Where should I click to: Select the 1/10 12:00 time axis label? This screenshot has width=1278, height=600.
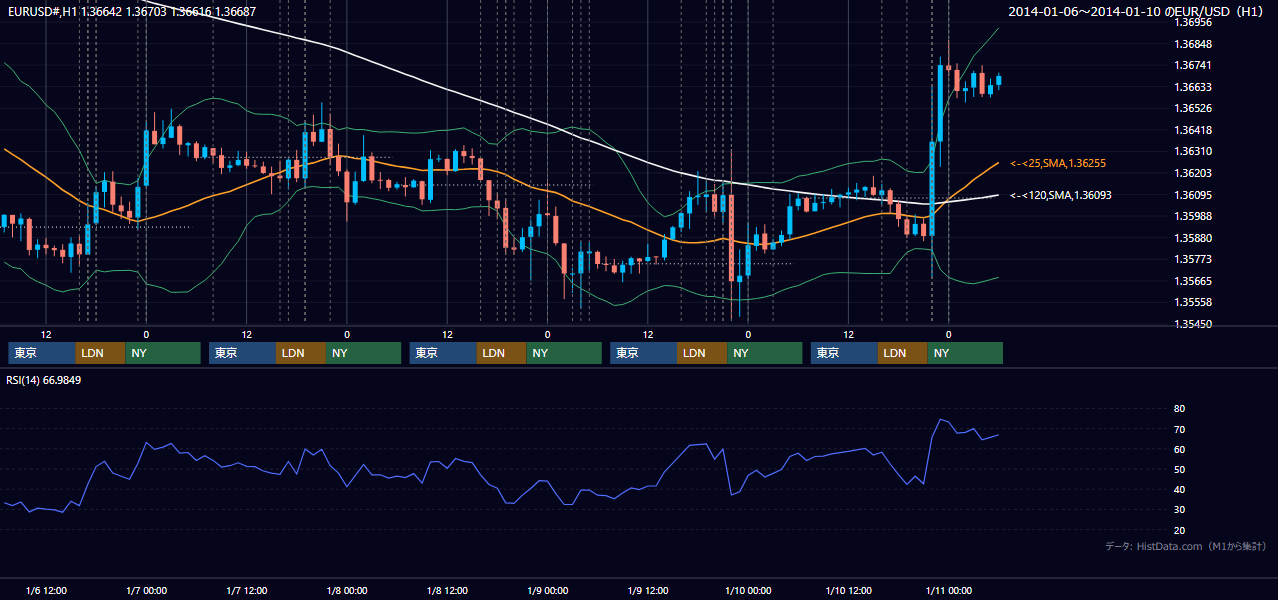pos(848,591)
